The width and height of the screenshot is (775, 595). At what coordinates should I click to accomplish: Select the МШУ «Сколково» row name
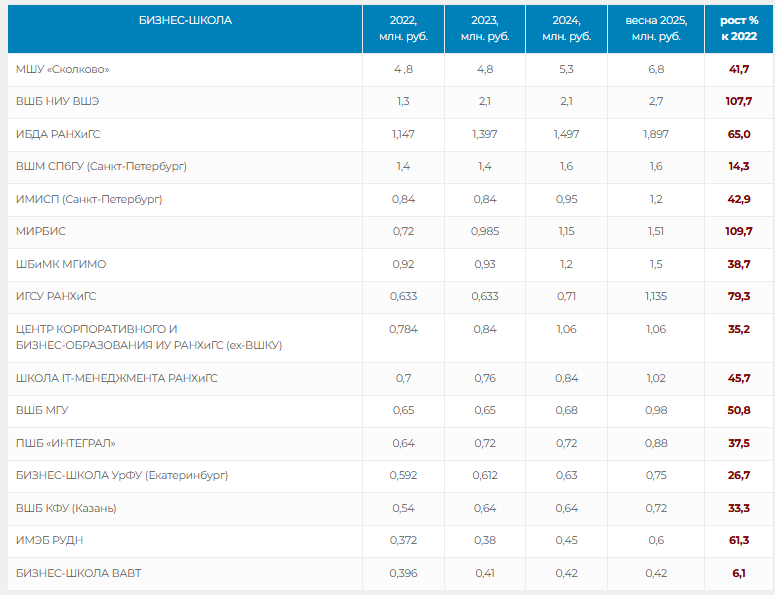tap(62, 69)
